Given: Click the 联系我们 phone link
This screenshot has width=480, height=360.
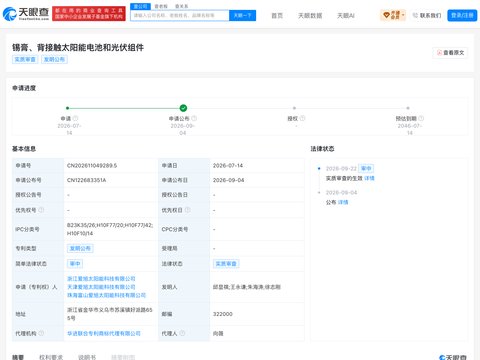Looking at the screenshot, I should pos(427,15).
